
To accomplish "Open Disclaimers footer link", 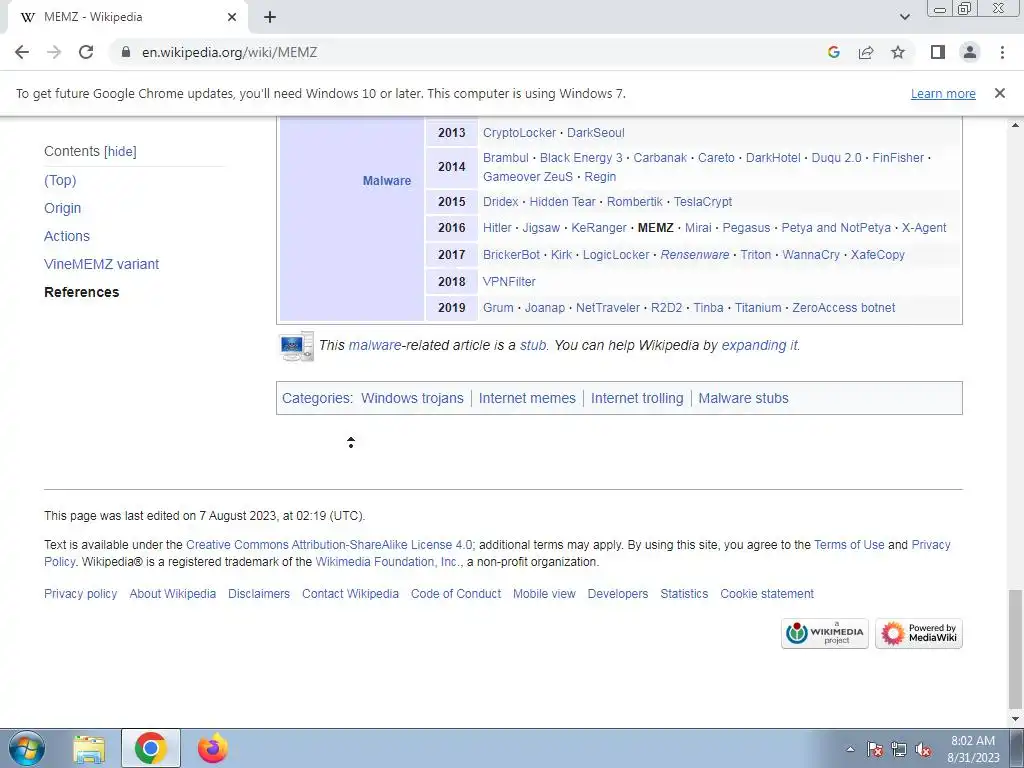I will pyautogui.click(x=259, y=594).
